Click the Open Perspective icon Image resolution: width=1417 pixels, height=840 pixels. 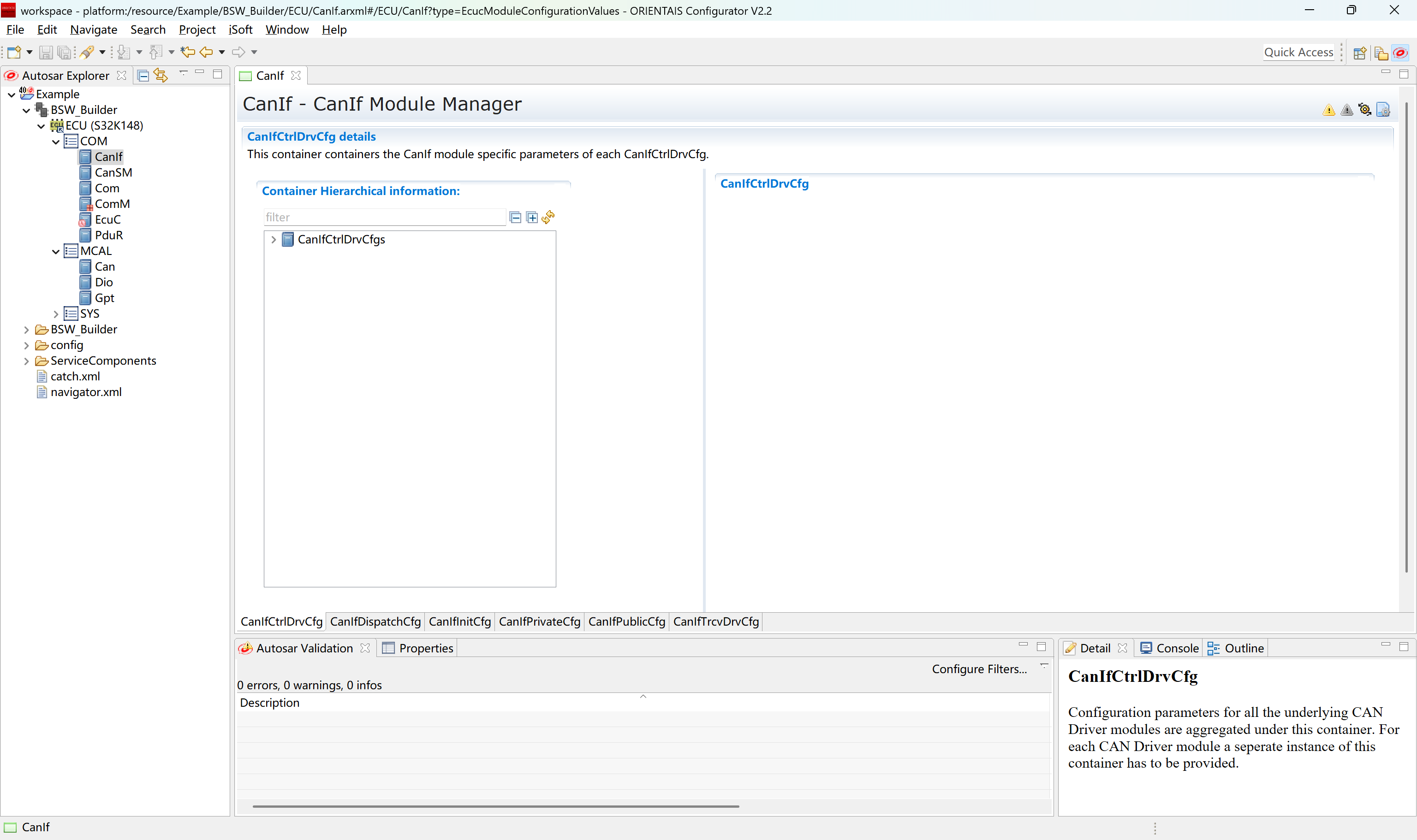(x=1360, y=53)
